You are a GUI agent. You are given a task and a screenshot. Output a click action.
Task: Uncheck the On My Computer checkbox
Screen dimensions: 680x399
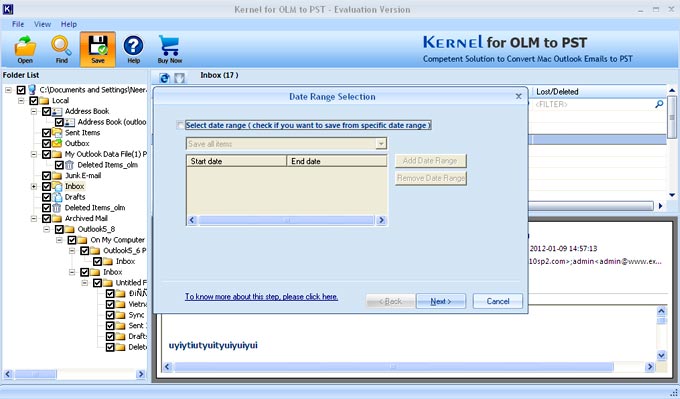(72, 240)
